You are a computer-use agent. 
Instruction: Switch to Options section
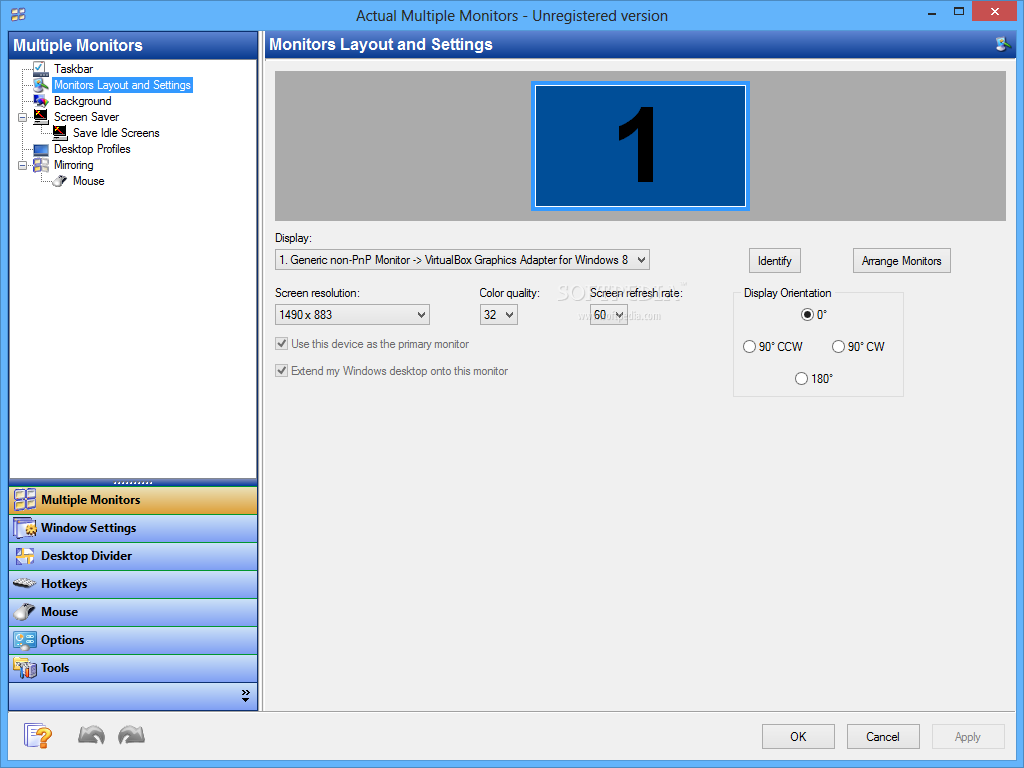tap(133, 640)
